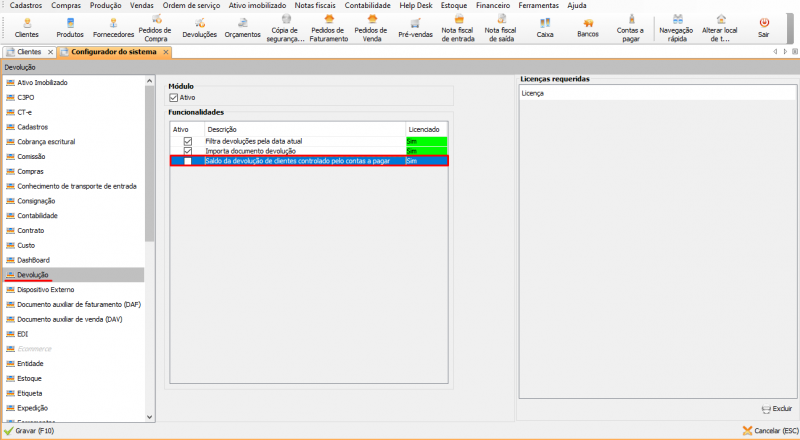Open the Clientes toolbar icon

click(27, 26)
